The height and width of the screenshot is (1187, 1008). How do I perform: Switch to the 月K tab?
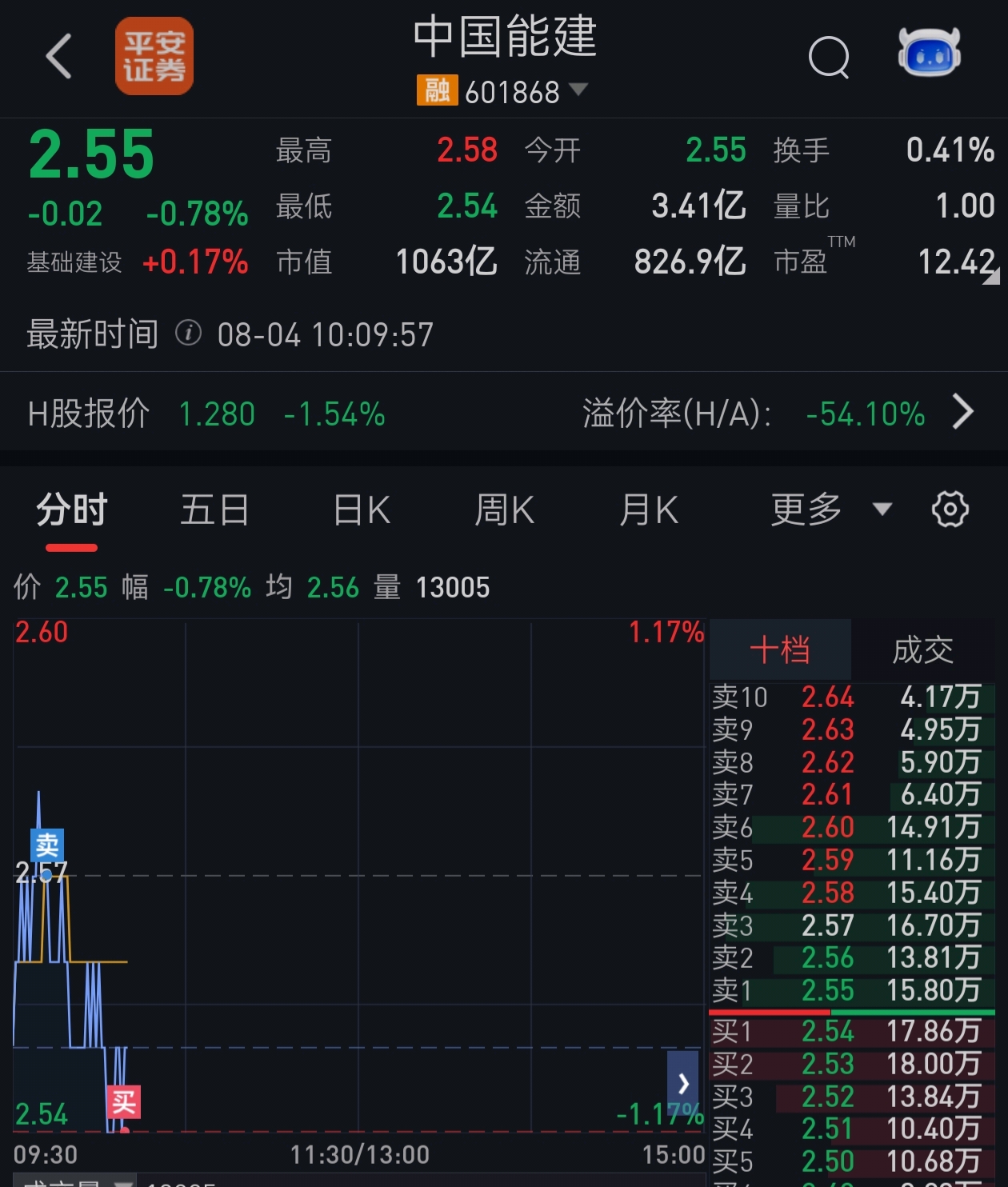click(649, 510)
